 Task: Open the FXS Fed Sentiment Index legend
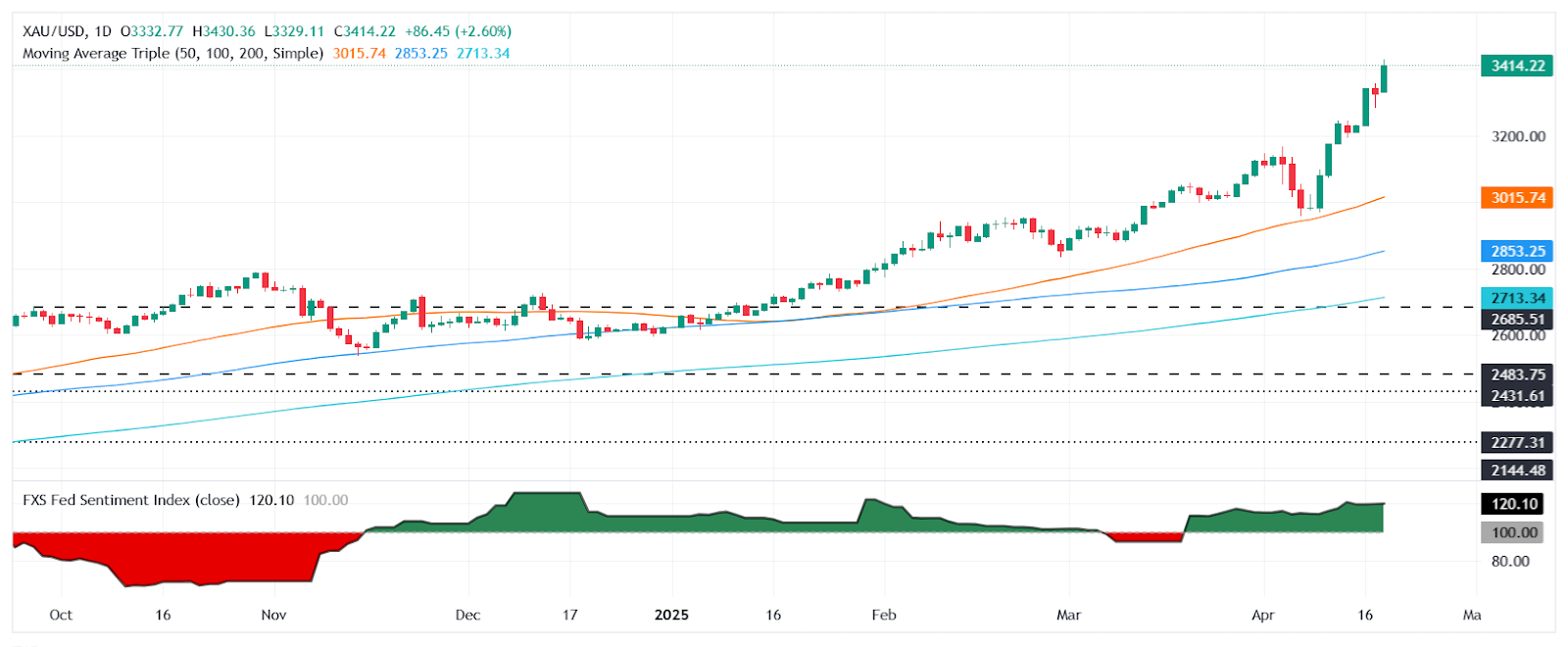click(131, 500)
